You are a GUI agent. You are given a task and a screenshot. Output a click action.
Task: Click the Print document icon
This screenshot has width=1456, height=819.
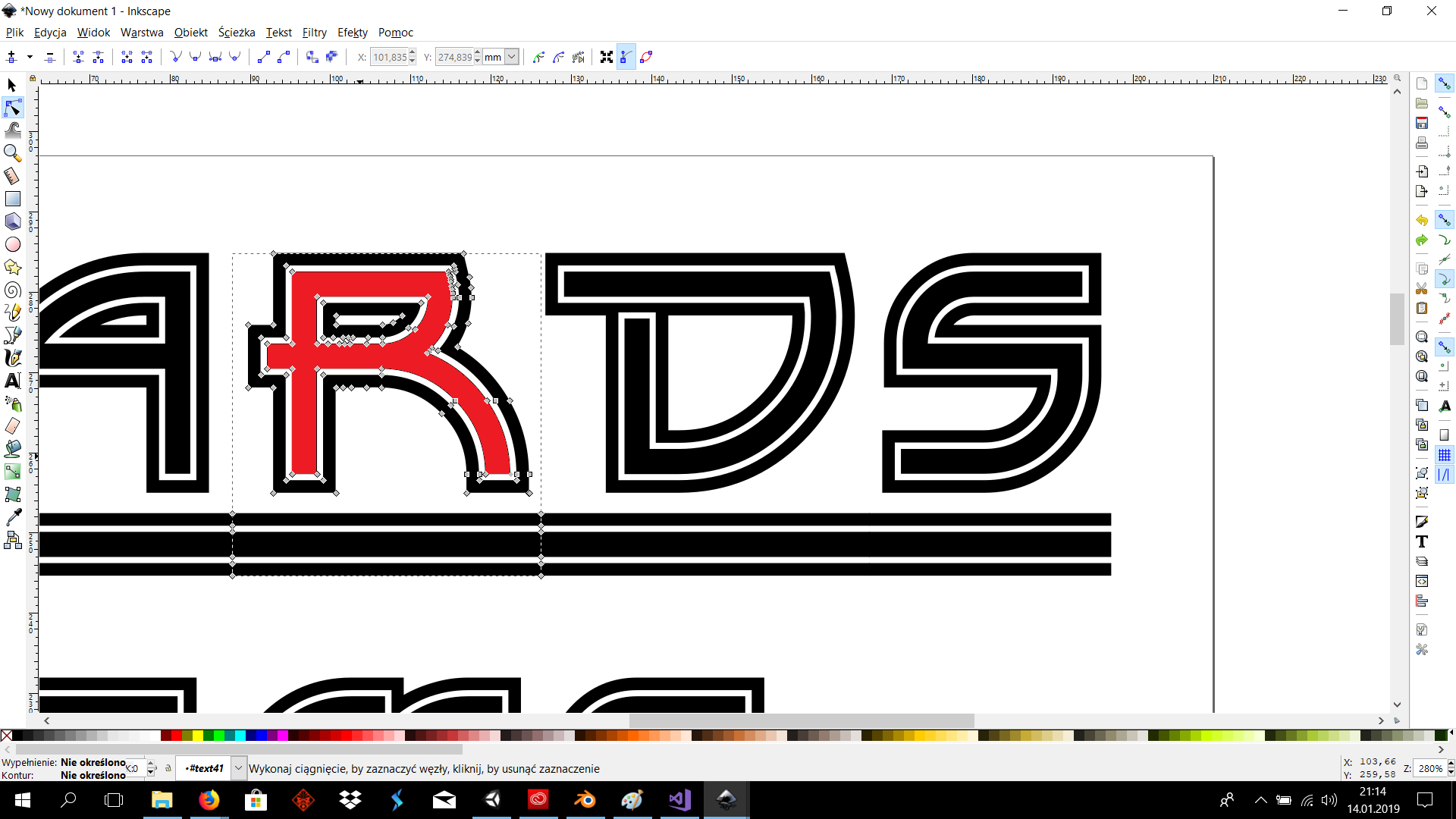click(1422, 143)
